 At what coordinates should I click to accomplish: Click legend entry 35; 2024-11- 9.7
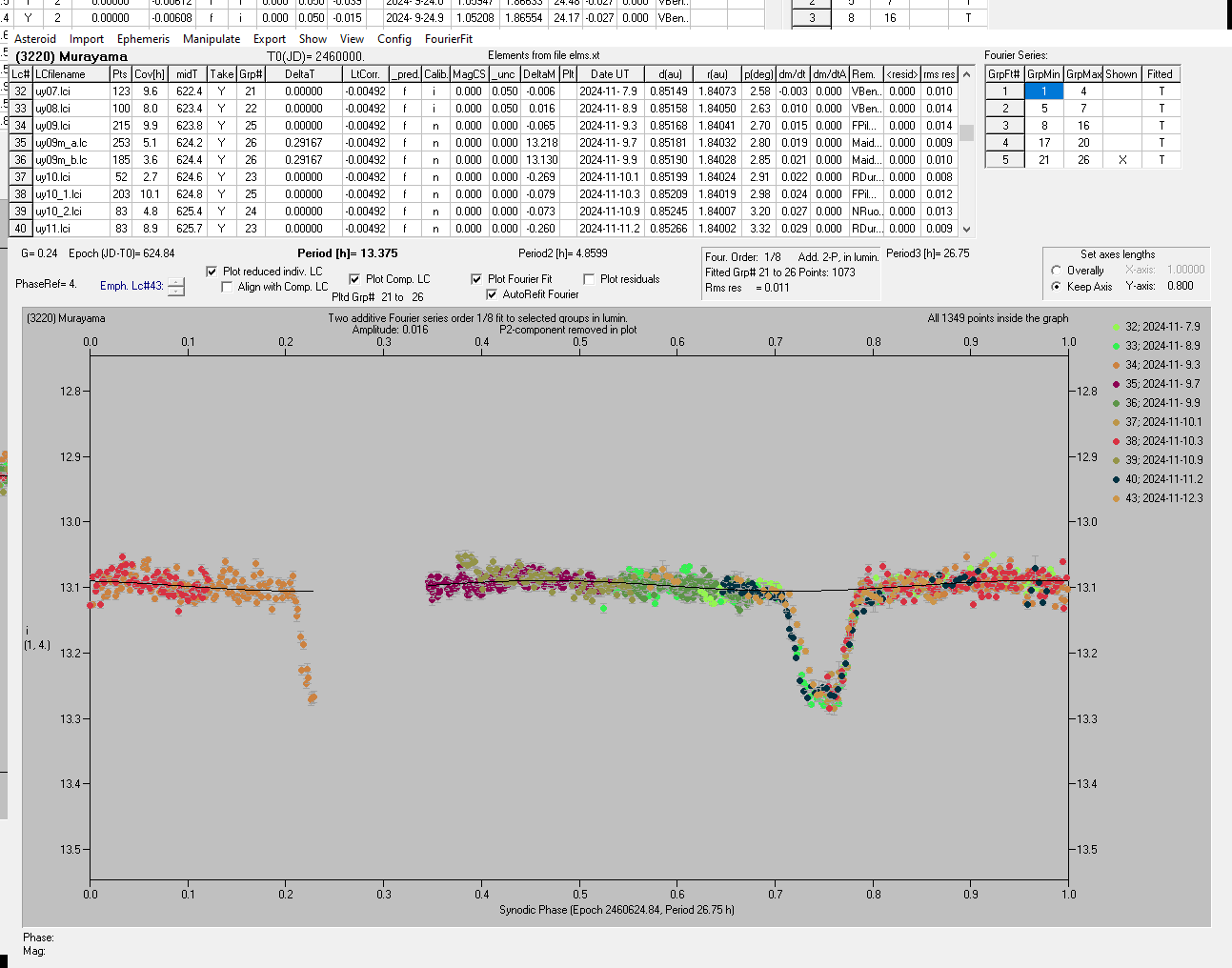(1156, 384)
